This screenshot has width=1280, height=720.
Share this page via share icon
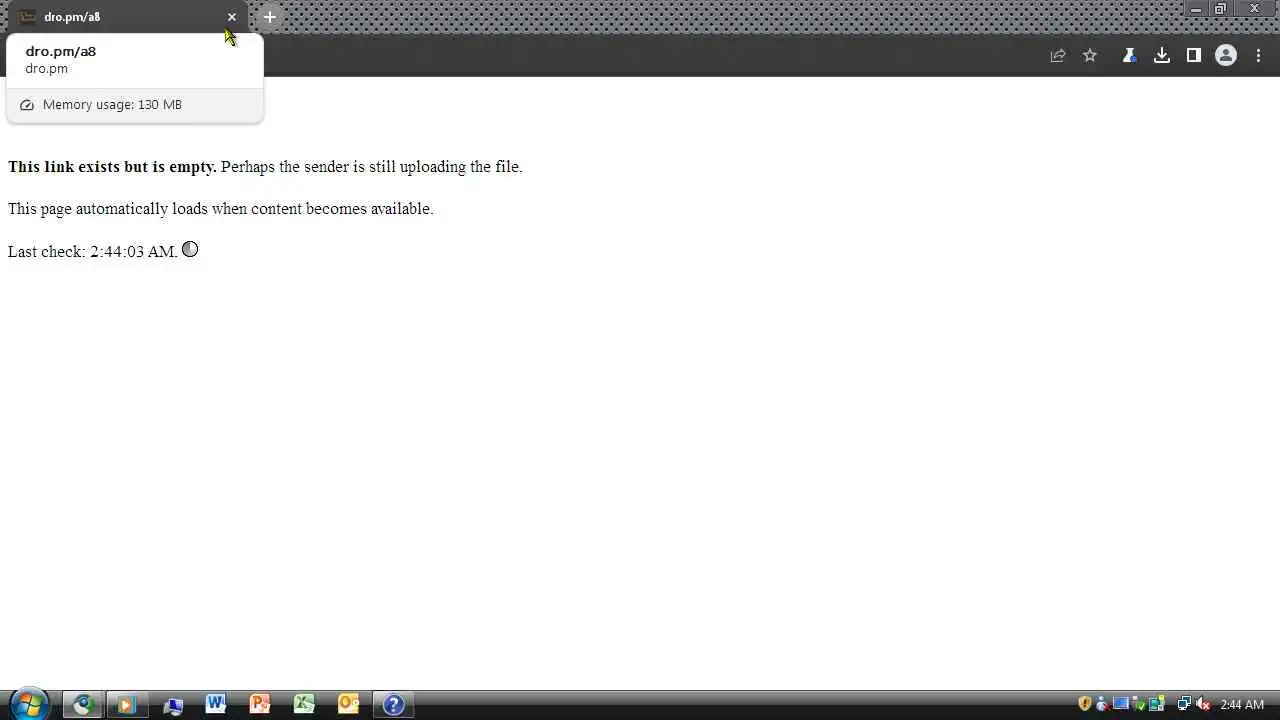pos(1057,56)
